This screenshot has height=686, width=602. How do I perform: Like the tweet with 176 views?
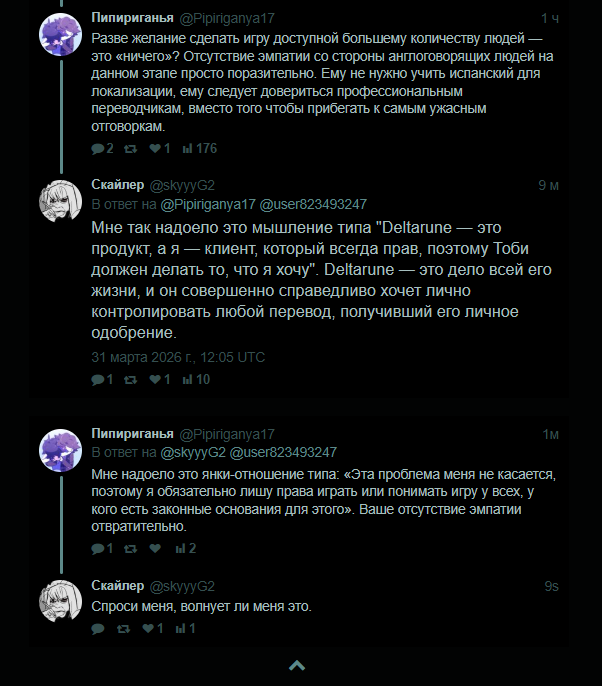pos(155,149)
